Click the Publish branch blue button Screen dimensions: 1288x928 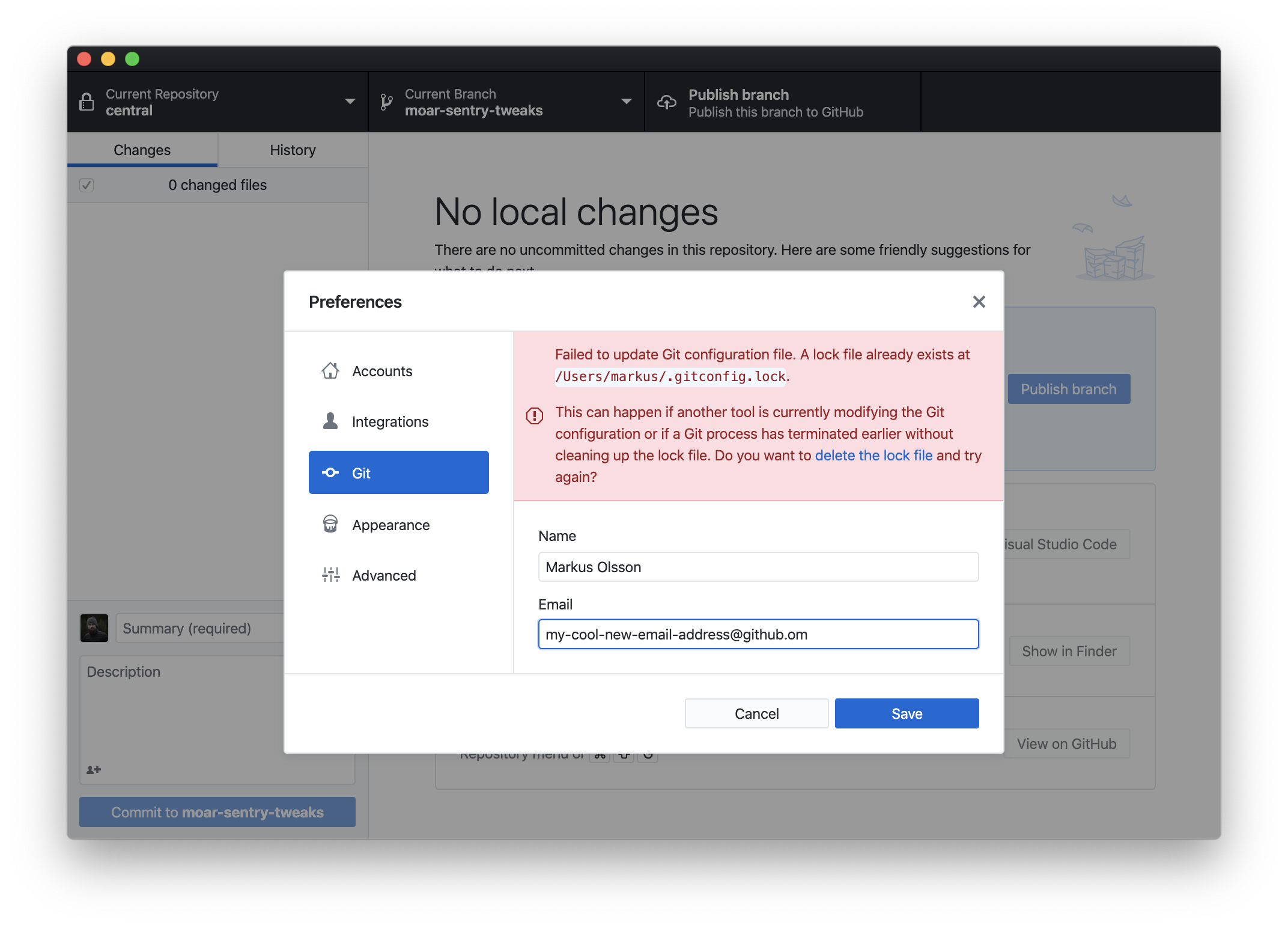pos(1069,389)
